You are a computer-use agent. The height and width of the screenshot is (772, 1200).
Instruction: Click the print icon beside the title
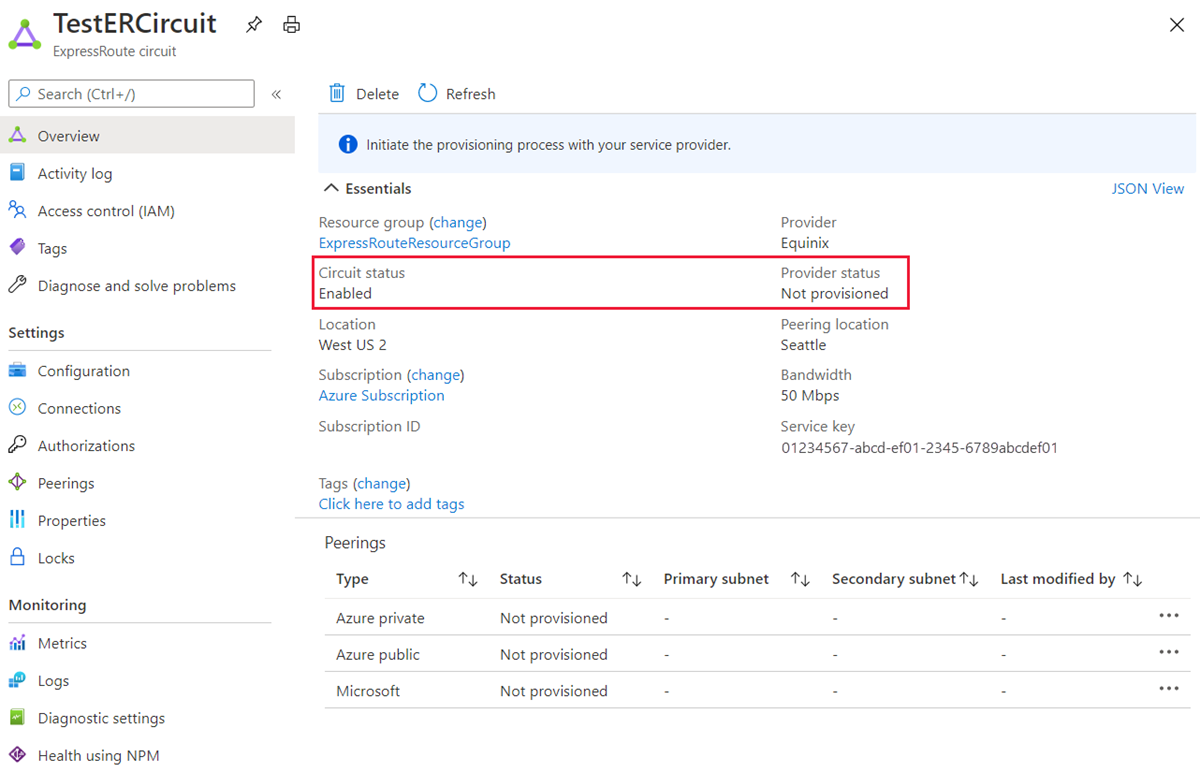(291, 25)
